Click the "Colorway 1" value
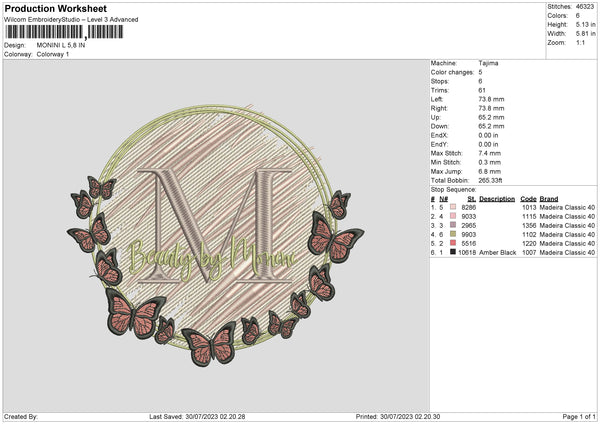Image resolution: width=600 pixels, height=424 pixels. [53, 54]
